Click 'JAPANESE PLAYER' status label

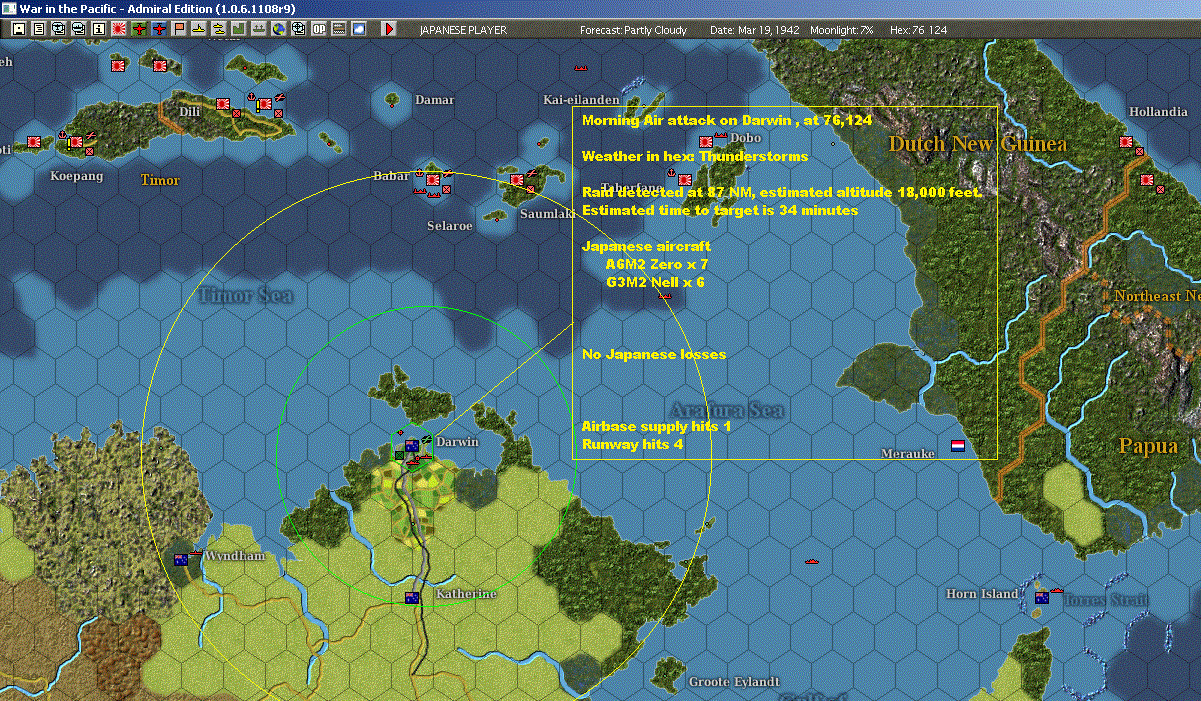[463, 30]
